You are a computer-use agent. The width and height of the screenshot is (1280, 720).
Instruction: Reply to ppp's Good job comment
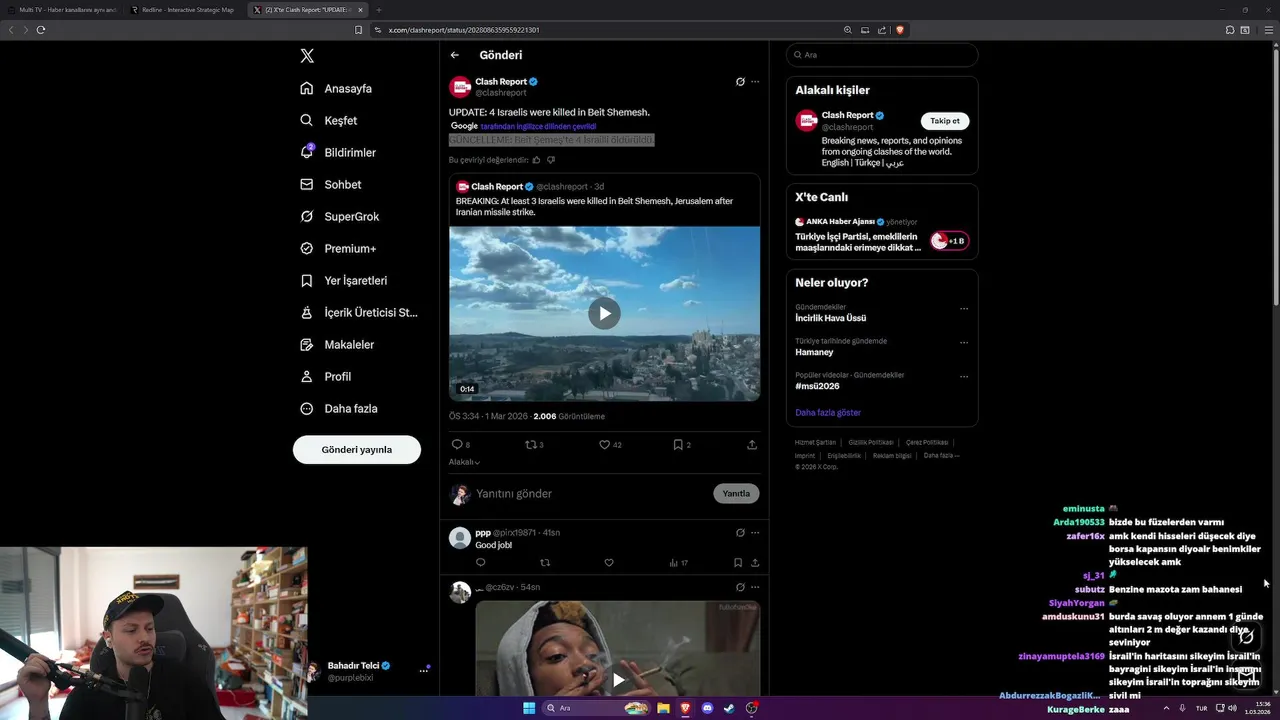[x=480, y=563]
